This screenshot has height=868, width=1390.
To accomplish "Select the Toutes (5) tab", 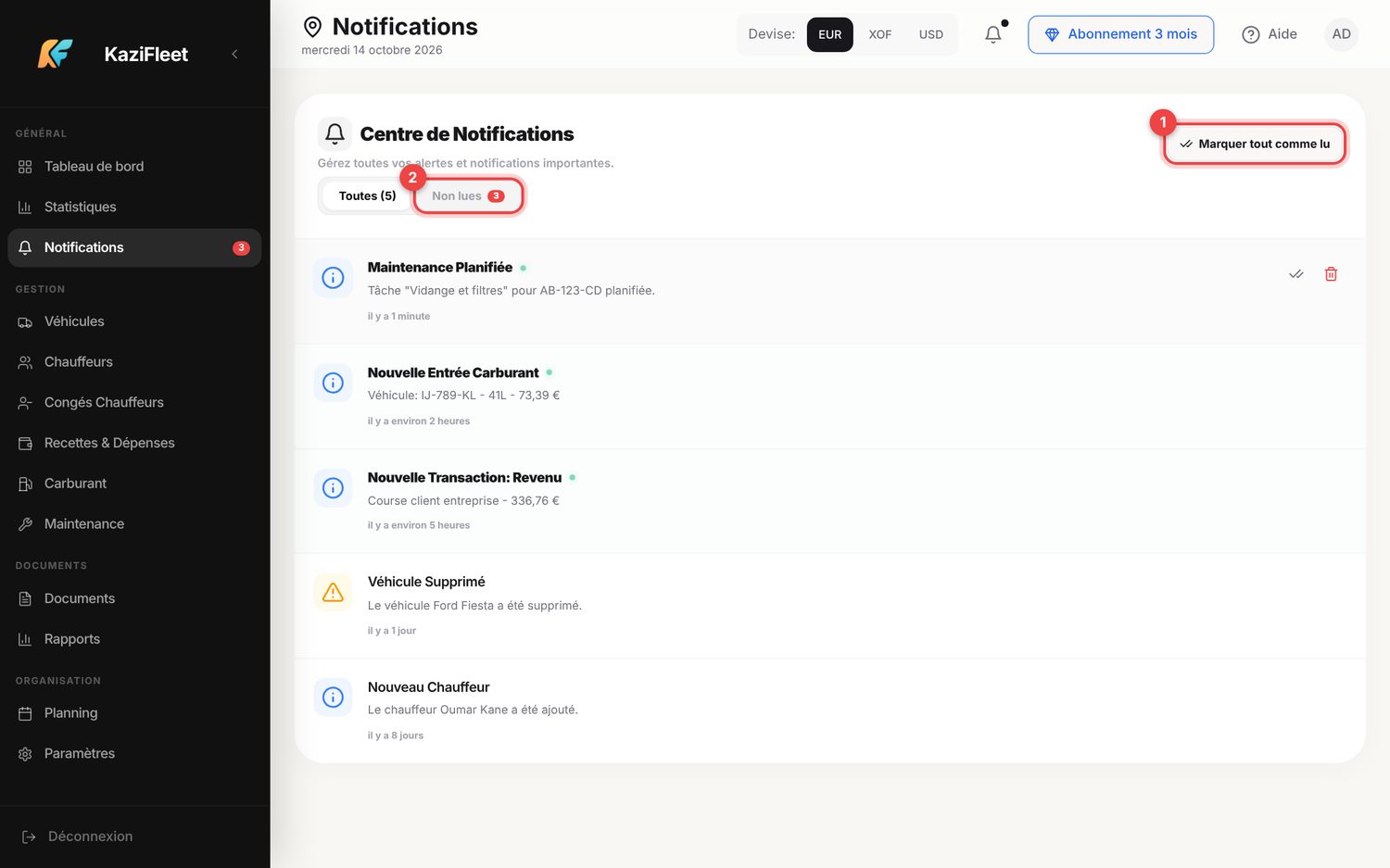I will tap(367, 195).
